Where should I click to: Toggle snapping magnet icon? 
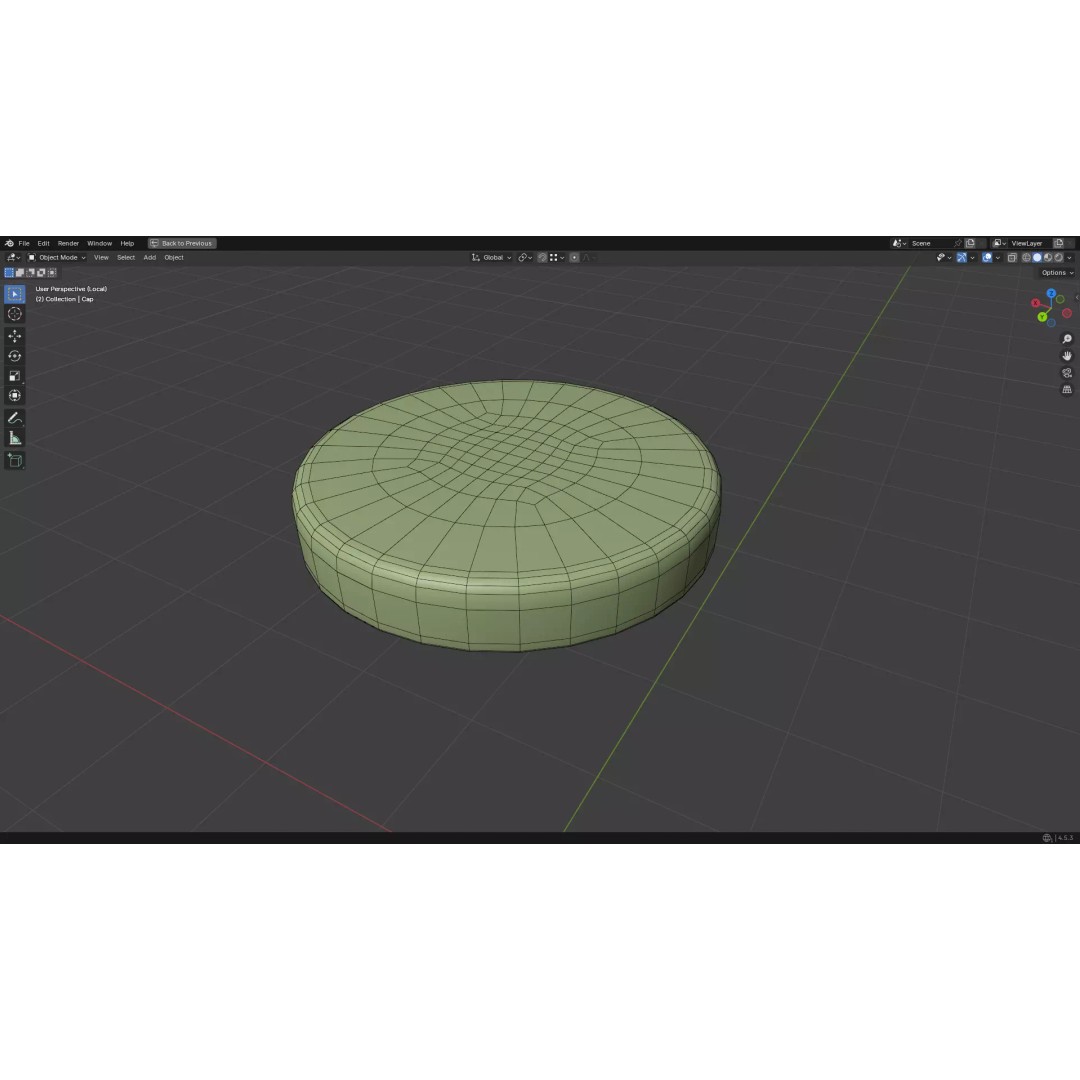pos(543,258)
